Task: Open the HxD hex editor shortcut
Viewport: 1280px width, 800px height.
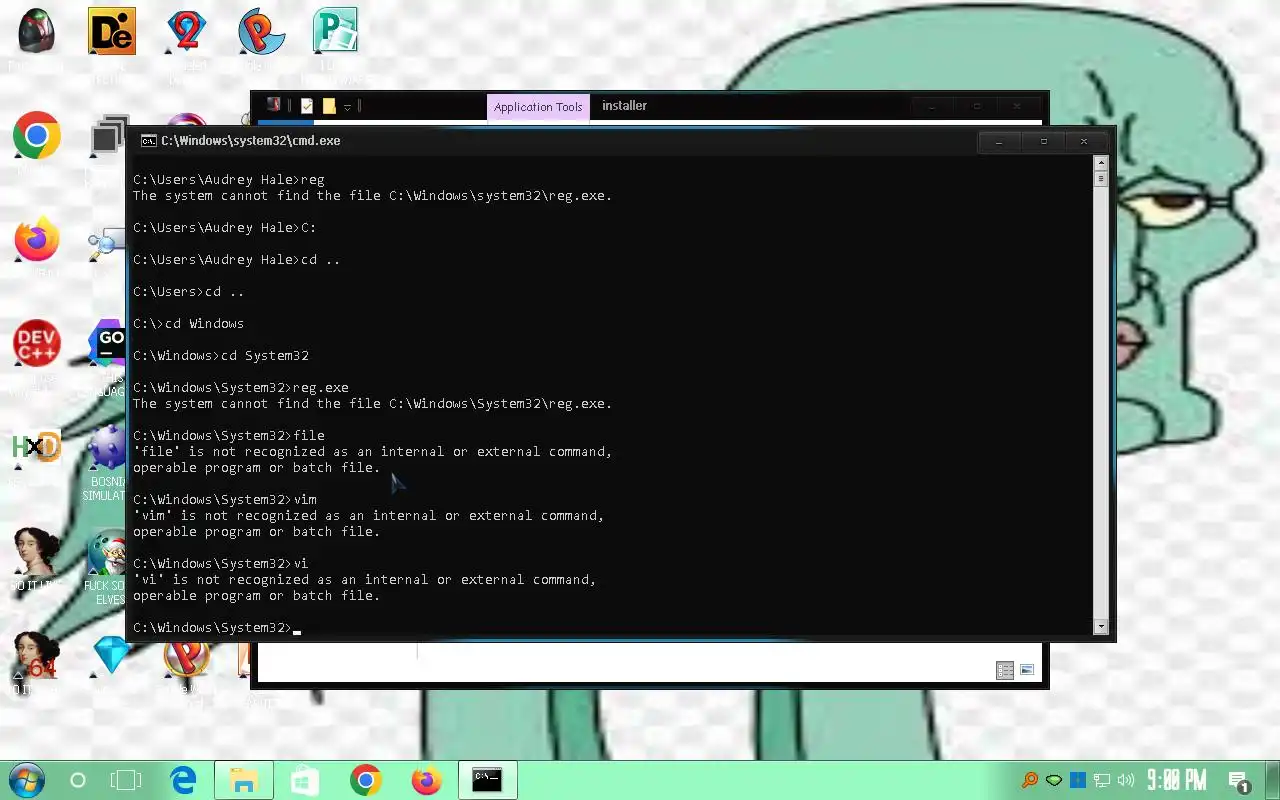Action: coord(37,447)
